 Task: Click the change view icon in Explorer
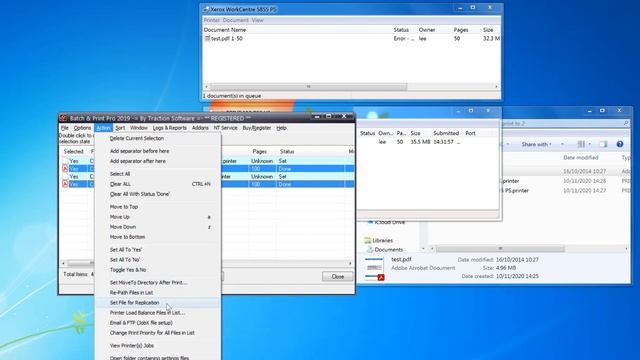point(581,144)
